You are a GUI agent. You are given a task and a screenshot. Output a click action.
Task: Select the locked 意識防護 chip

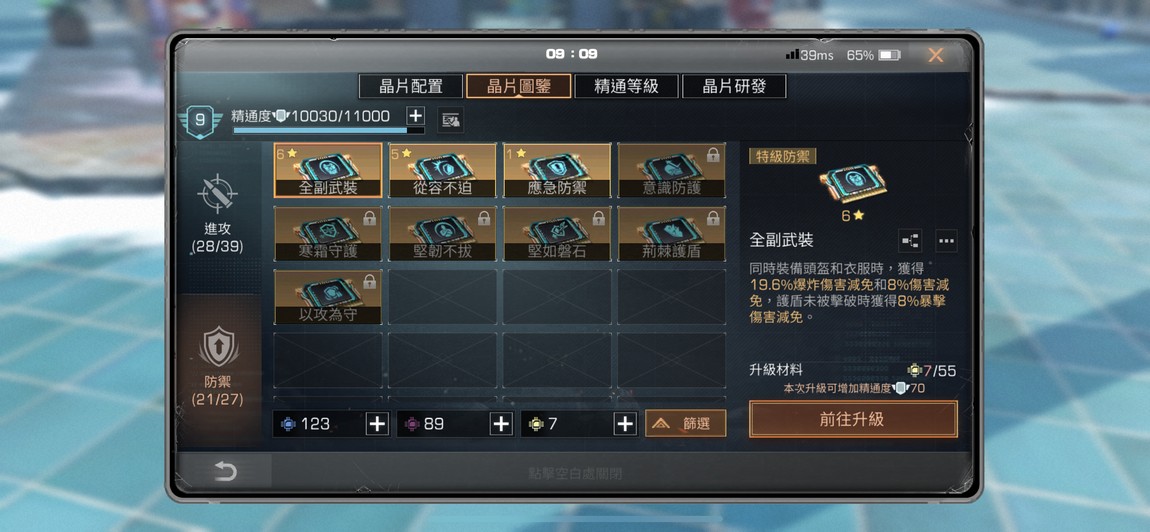(x=671, y=170)
